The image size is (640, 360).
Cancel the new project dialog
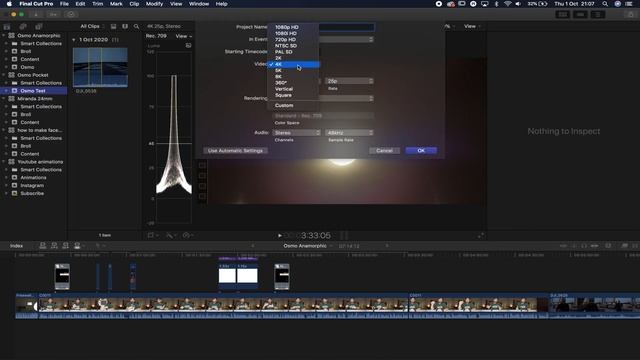384,151
